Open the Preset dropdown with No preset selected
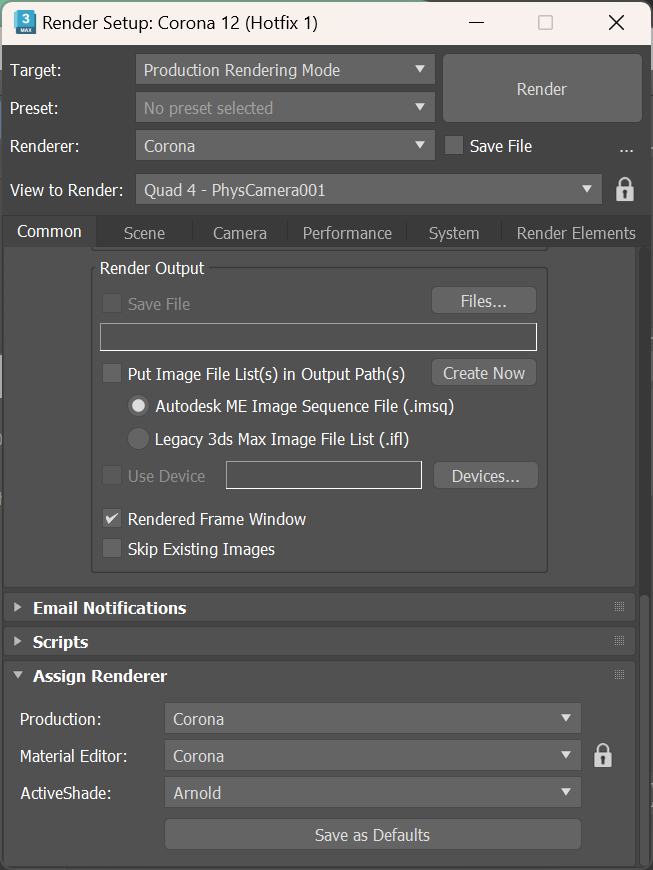653x870 pixels. click(285, 108)
